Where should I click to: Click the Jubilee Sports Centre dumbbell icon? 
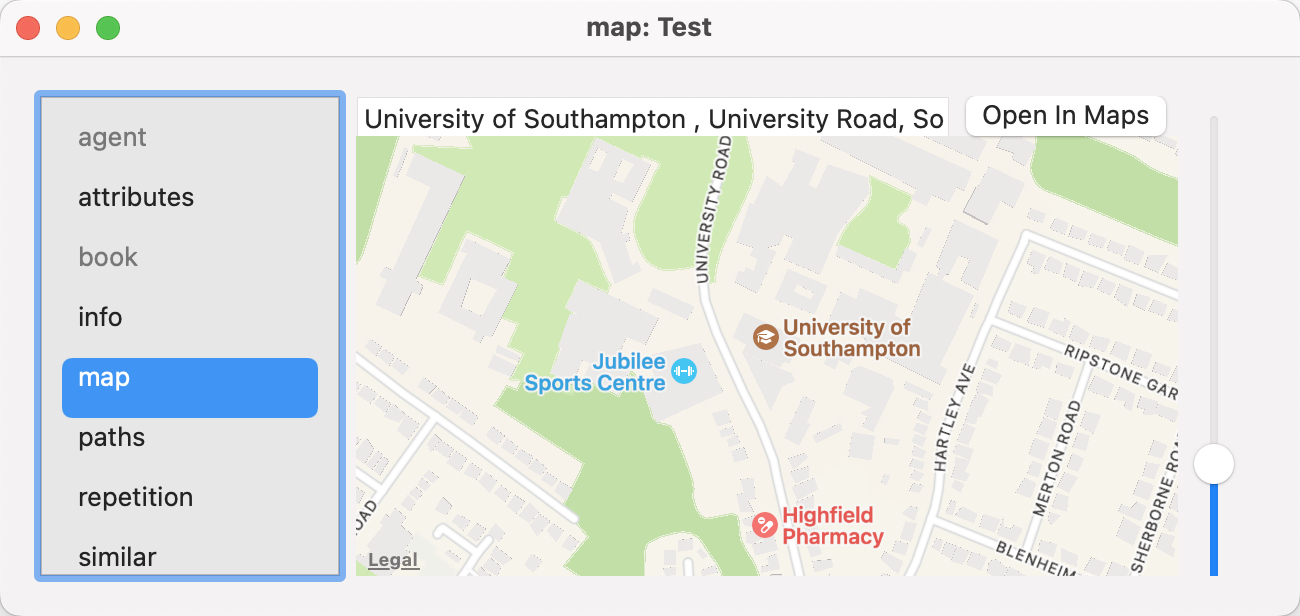[x=684, y=371]
